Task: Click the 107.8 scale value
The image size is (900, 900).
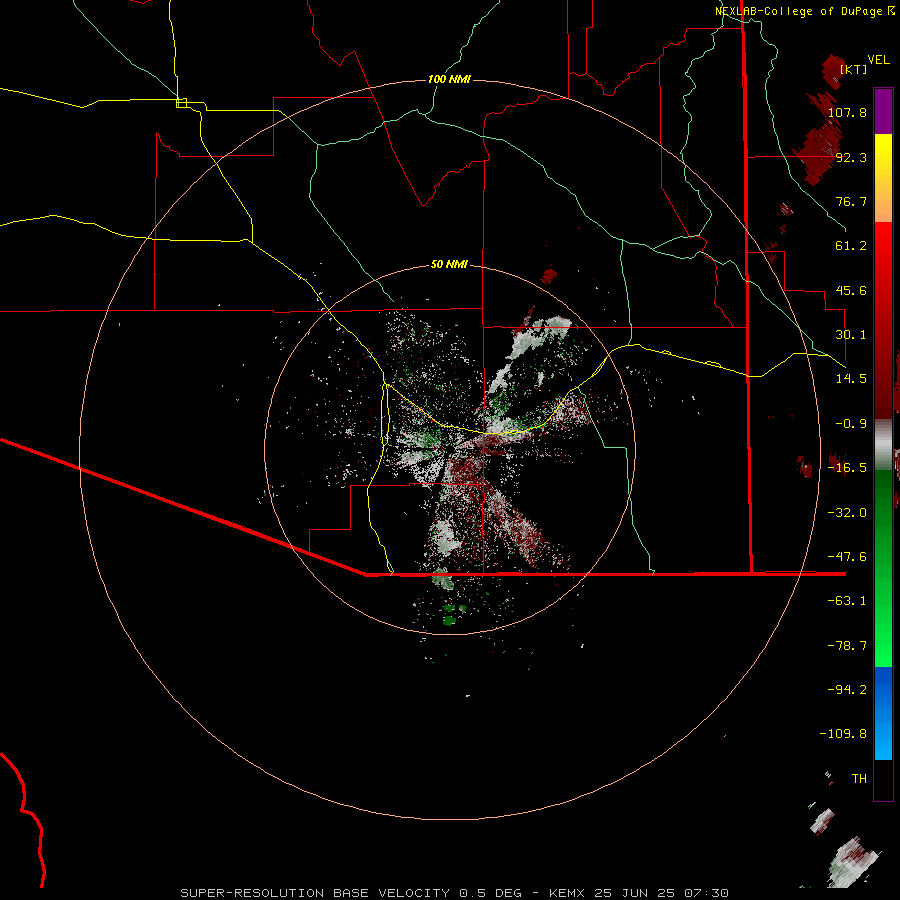Action: (x=847, y=112)
